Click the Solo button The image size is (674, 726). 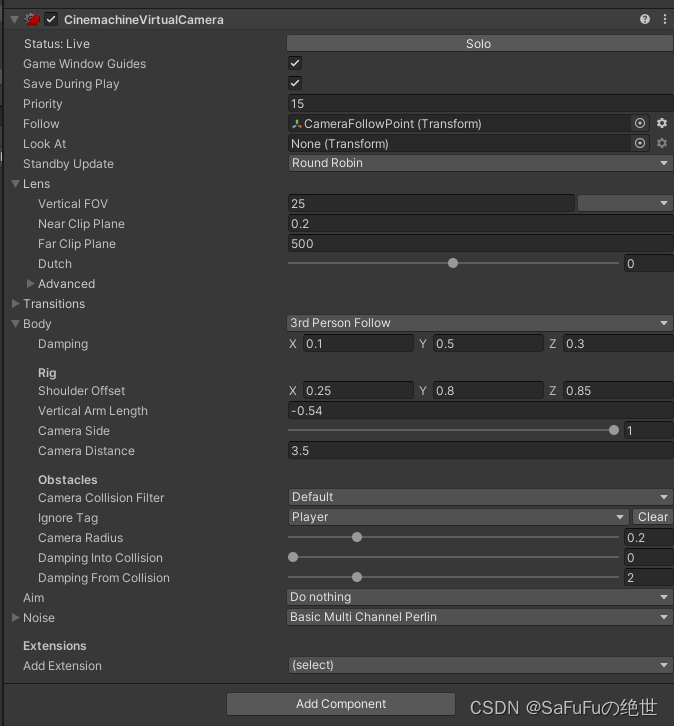[x=479, y=44]
